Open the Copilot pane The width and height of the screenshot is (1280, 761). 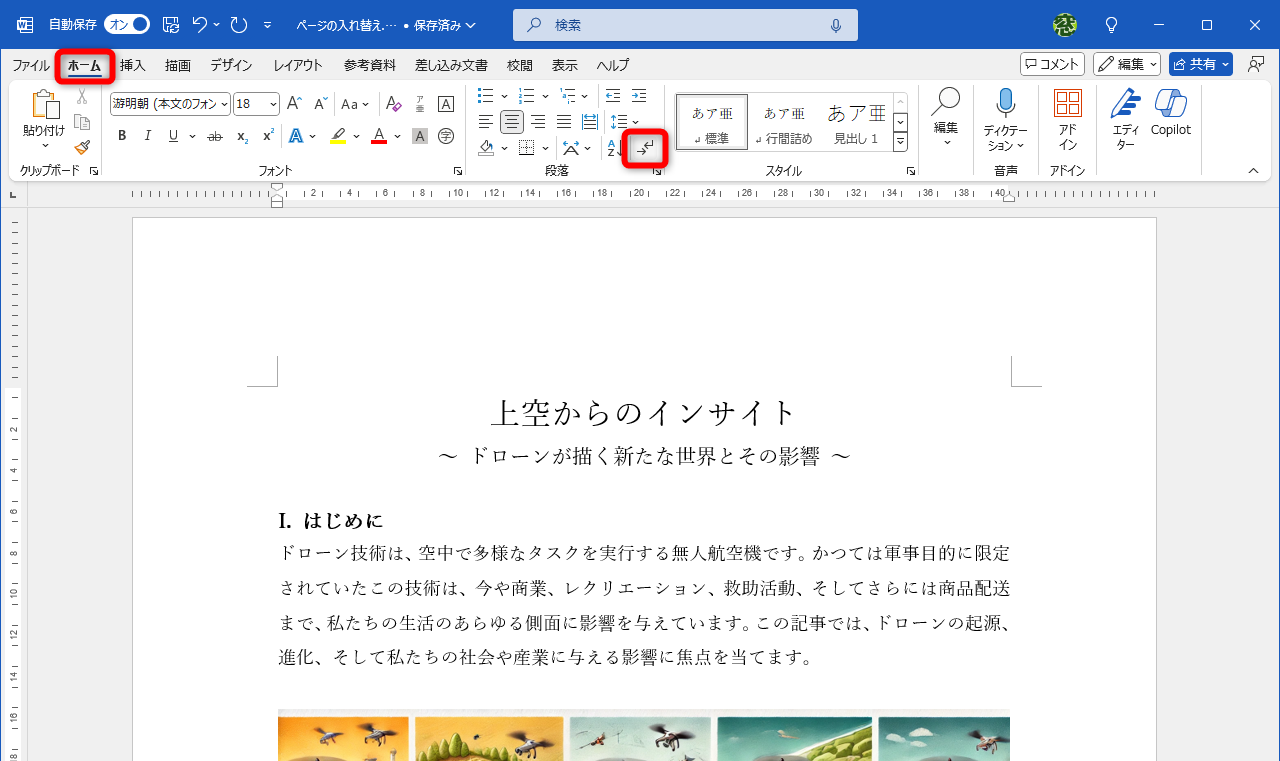1170,115
